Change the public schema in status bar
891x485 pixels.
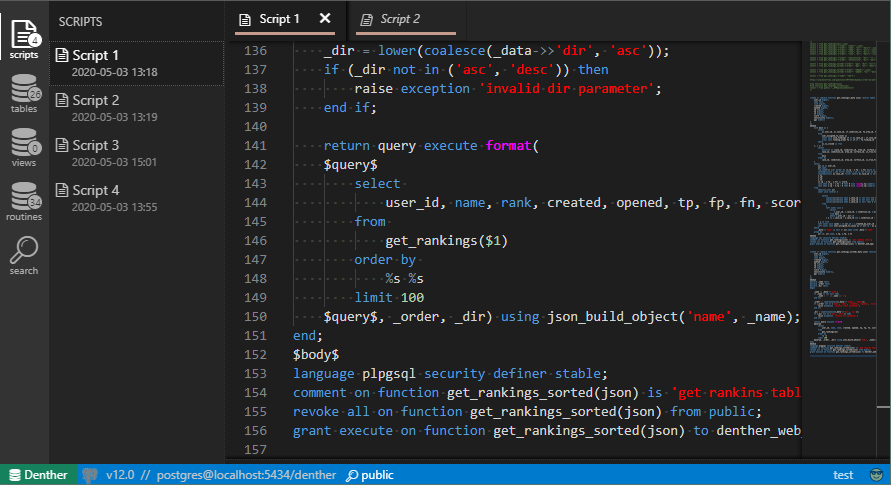tap(370, 475)
